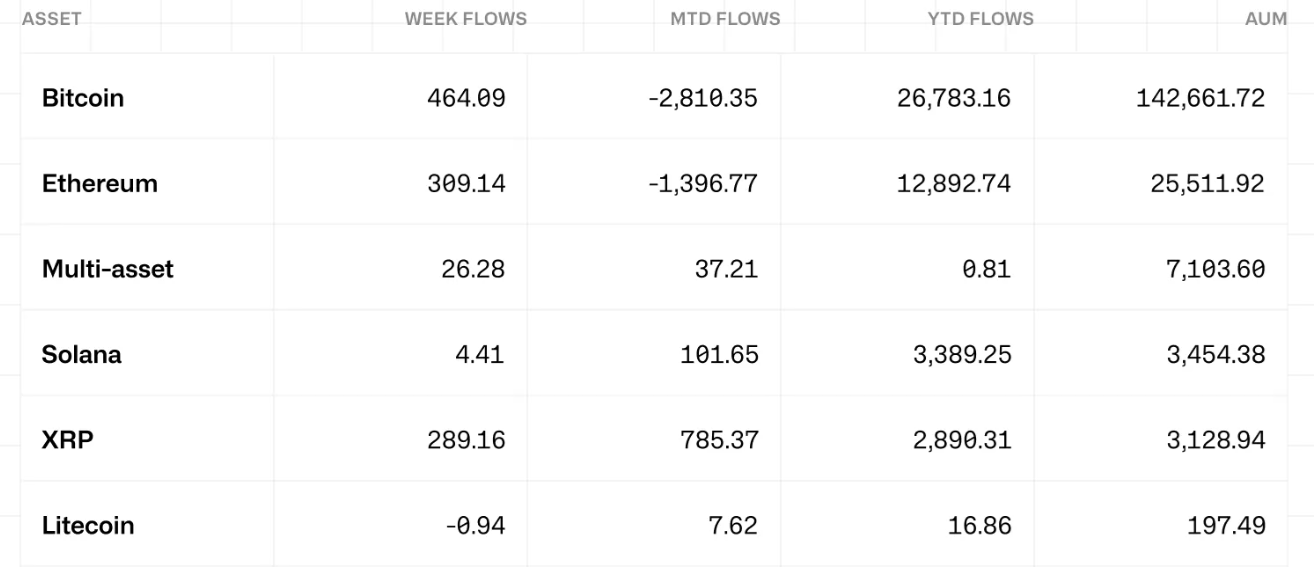Select the Litecoin row label
The height and width of the screenshot is (567, 1314).
[88, 525]
